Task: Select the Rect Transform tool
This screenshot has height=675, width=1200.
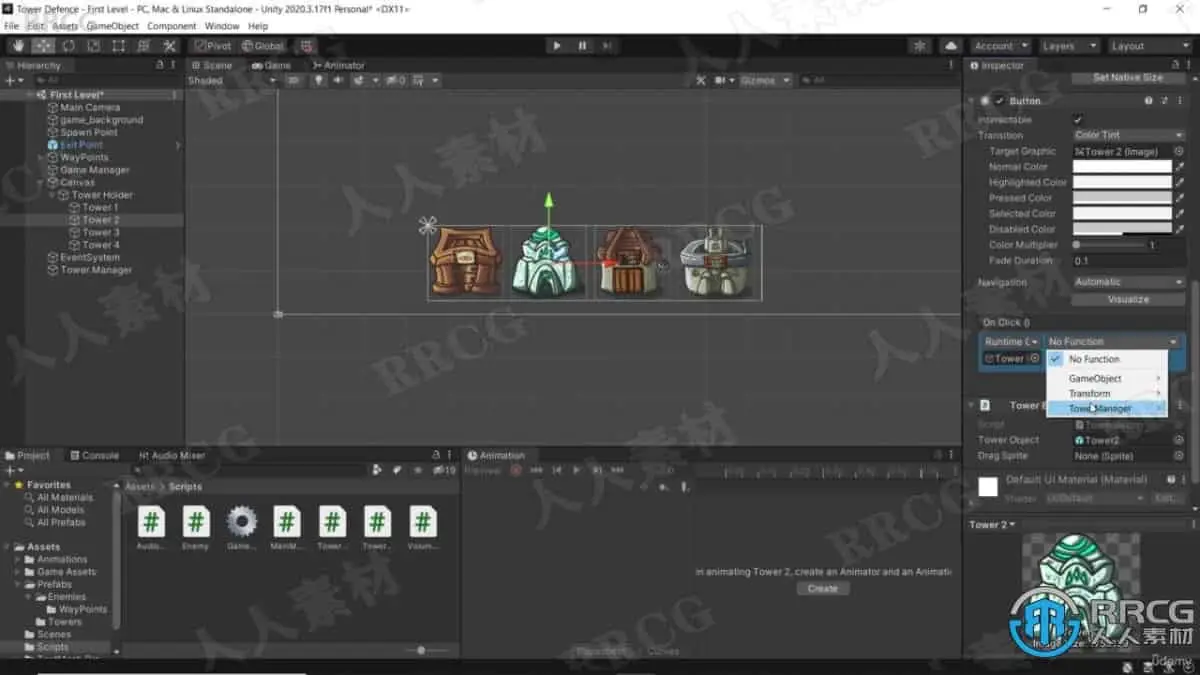Action: 118,45
